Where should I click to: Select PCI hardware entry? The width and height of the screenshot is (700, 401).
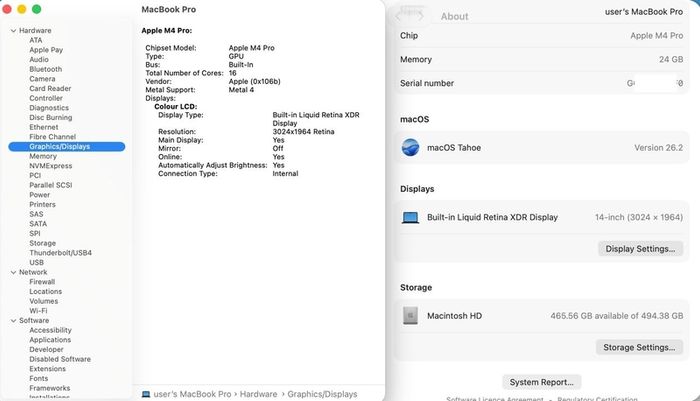click(x=35, y=175)
